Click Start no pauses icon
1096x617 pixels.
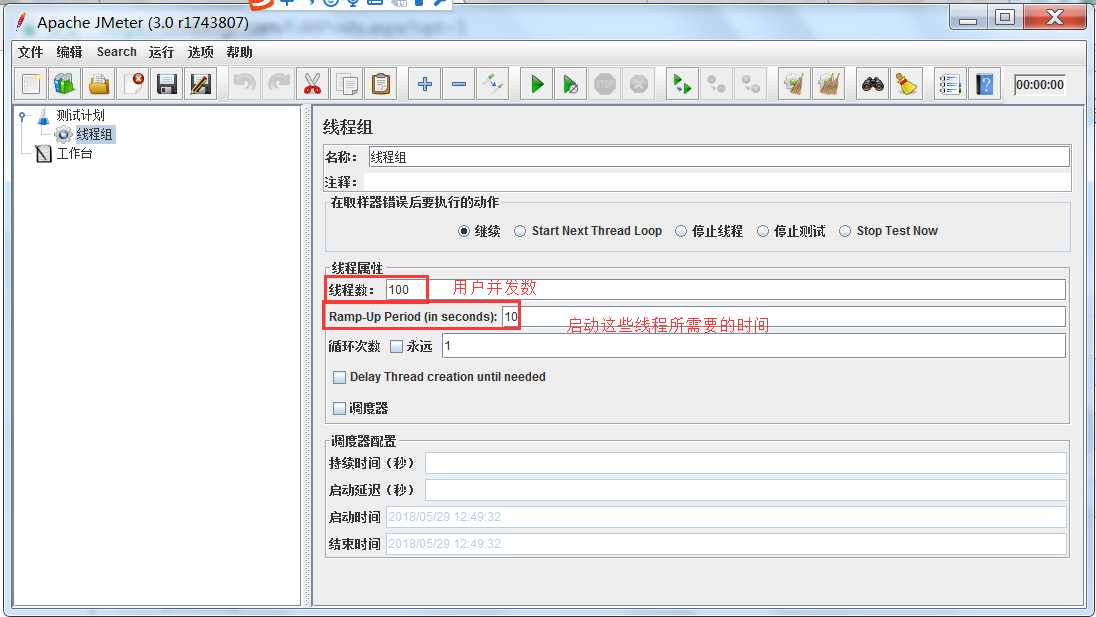pyautogui.click(x=570, y=85)
